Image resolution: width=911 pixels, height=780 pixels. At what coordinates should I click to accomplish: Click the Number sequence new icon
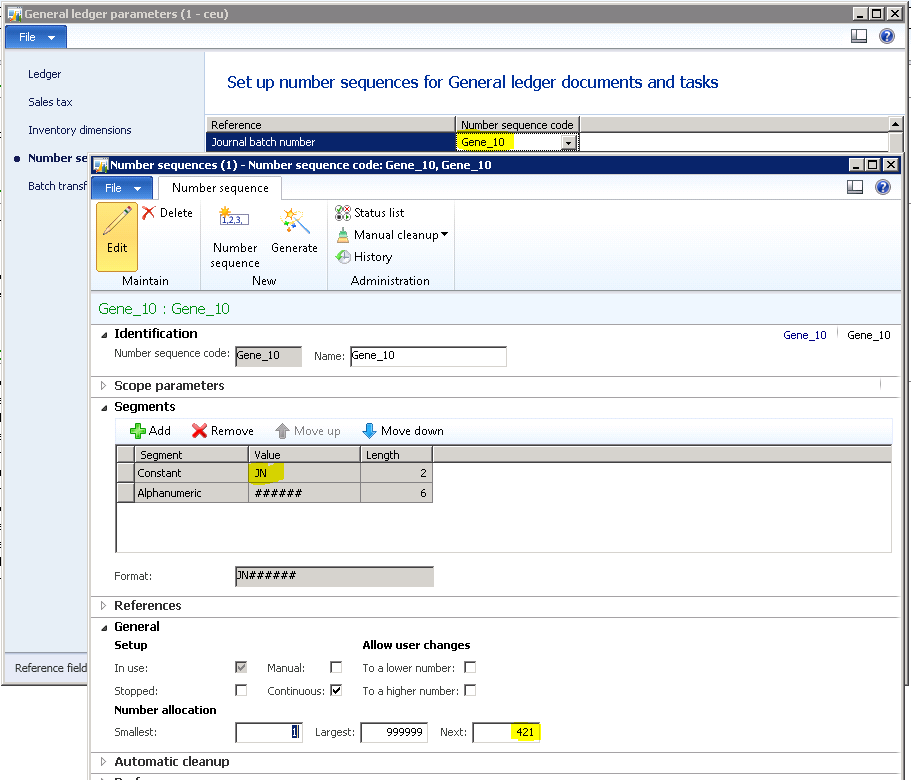234,218
